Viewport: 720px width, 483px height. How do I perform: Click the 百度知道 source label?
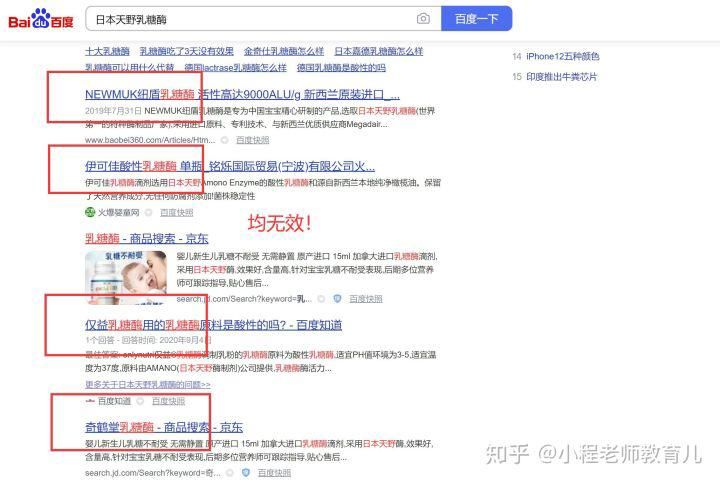[x=114, y=401]
